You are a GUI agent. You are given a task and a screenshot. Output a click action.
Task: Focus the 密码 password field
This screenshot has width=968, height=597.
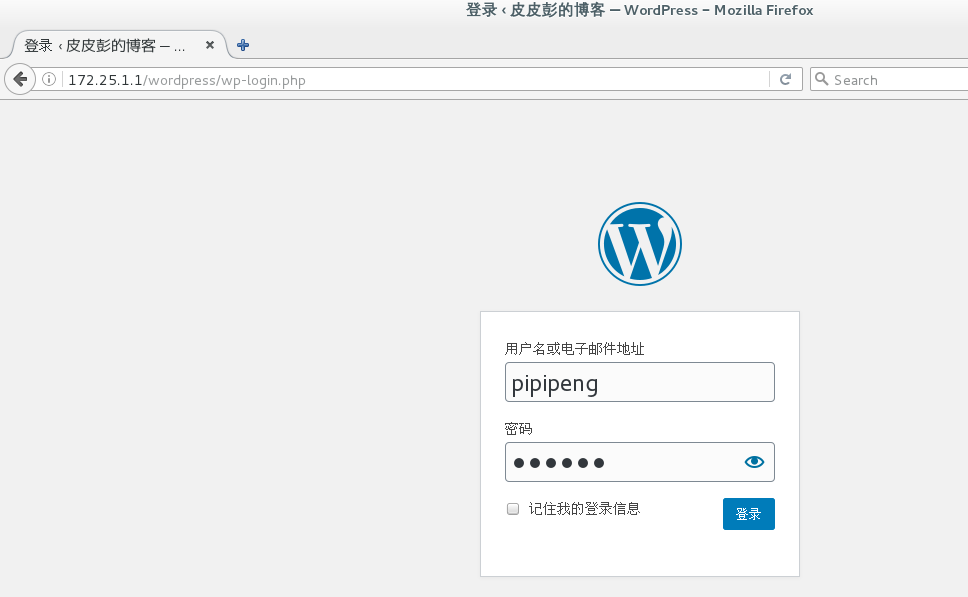[640, 462]
